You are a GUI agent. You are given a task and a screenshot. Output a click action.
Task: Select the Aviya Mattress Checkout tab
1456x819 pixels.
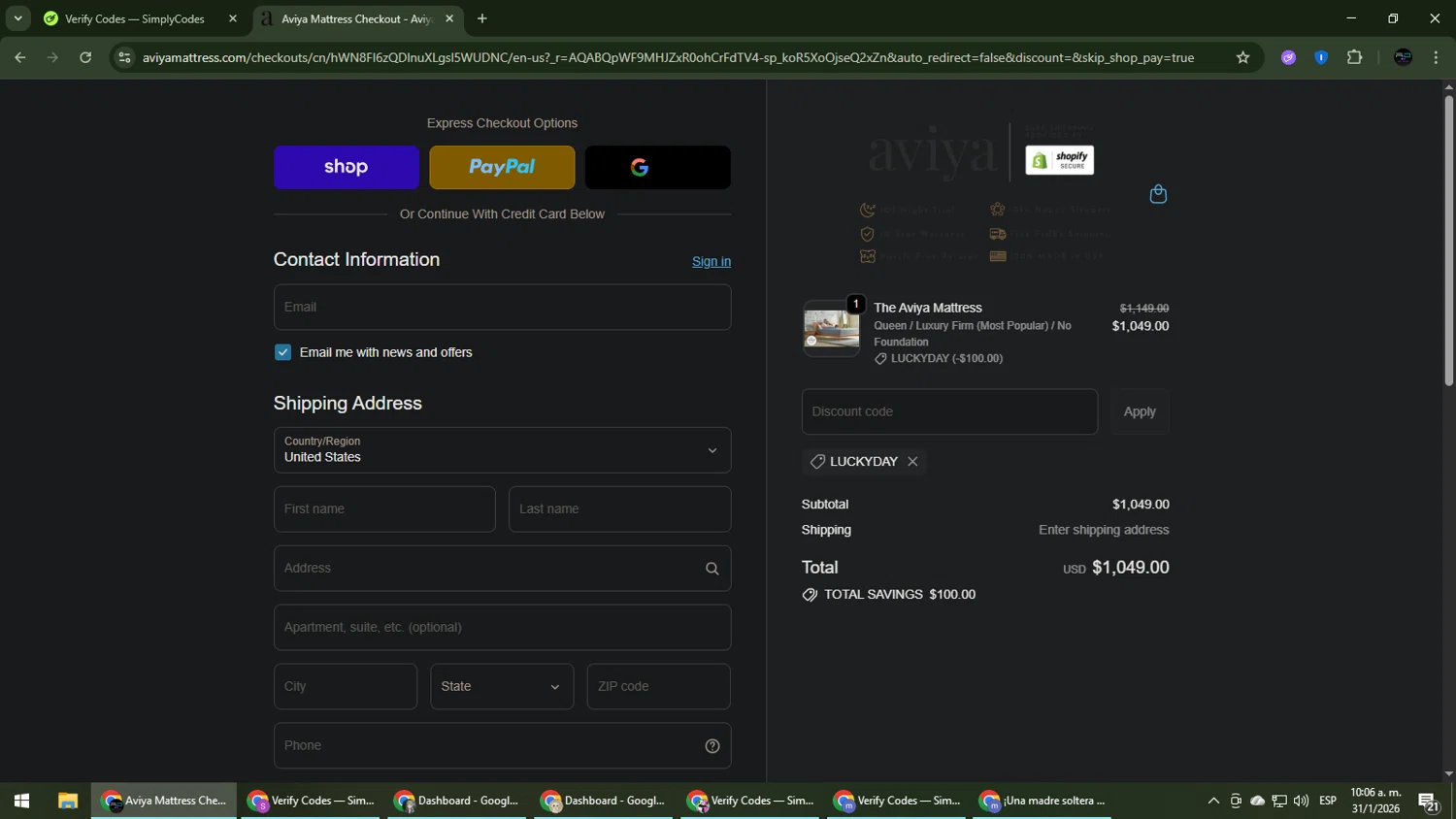tap(356, 18)
